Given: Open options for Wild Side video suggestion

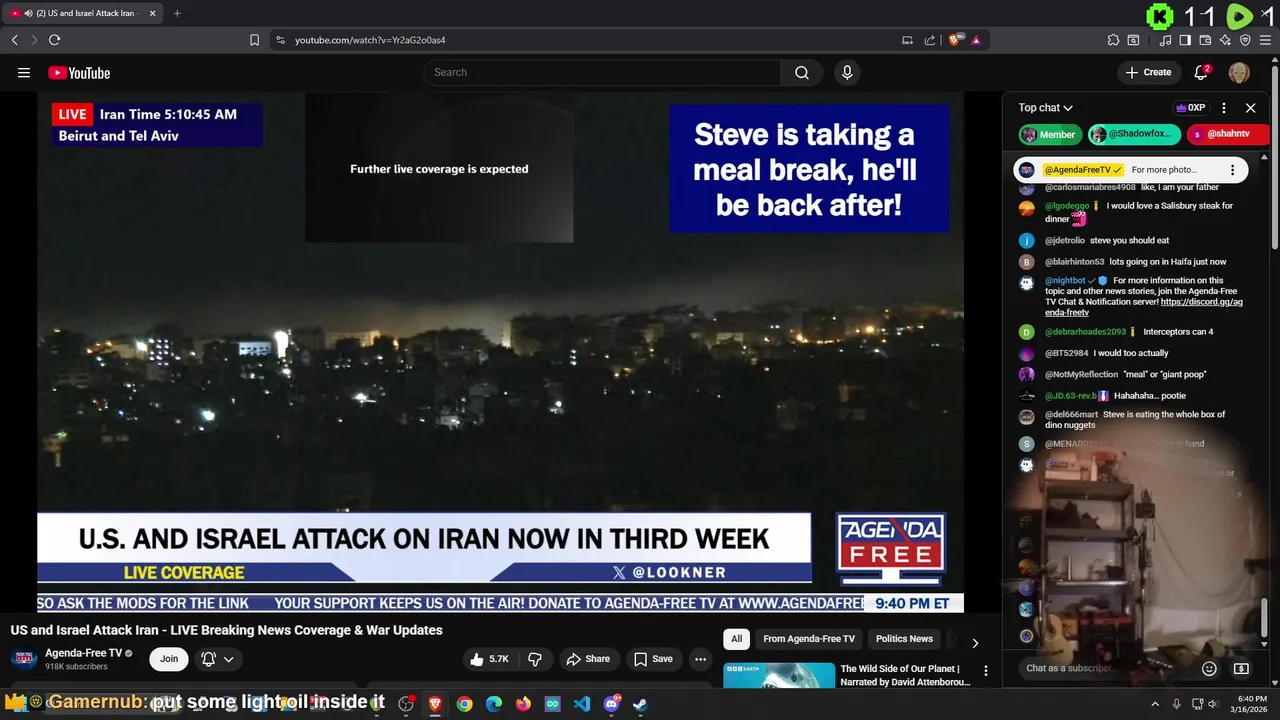Looking at the screenshot, I should click(x=986, y=671).
